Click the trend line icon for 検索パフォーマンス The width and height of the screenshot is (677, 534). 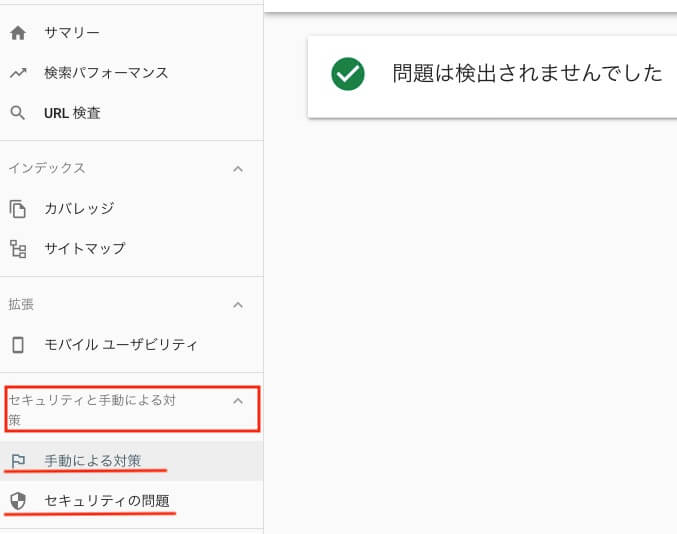pyautogui.click(x=18, y=73)
